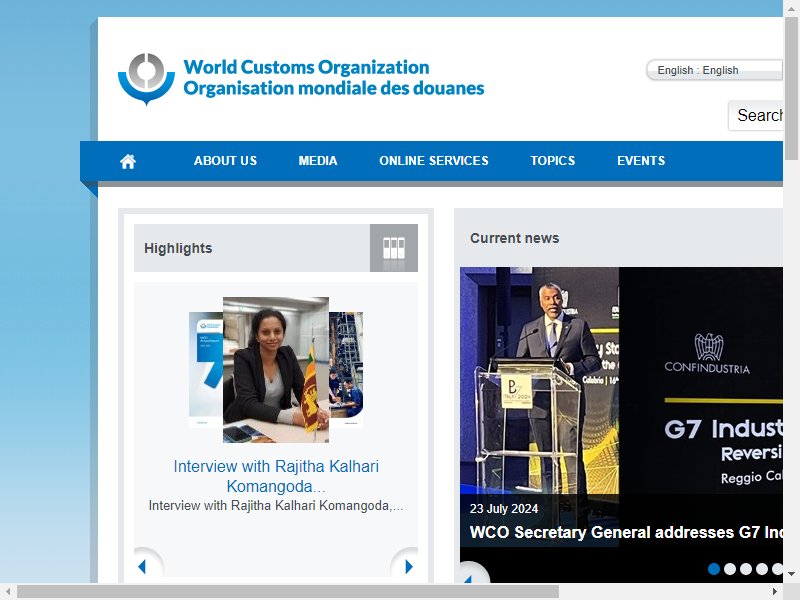The width and height of the screenshot is (800, 600).
Task: Click the scroll down arrow
Action: (x=791, y=574)
